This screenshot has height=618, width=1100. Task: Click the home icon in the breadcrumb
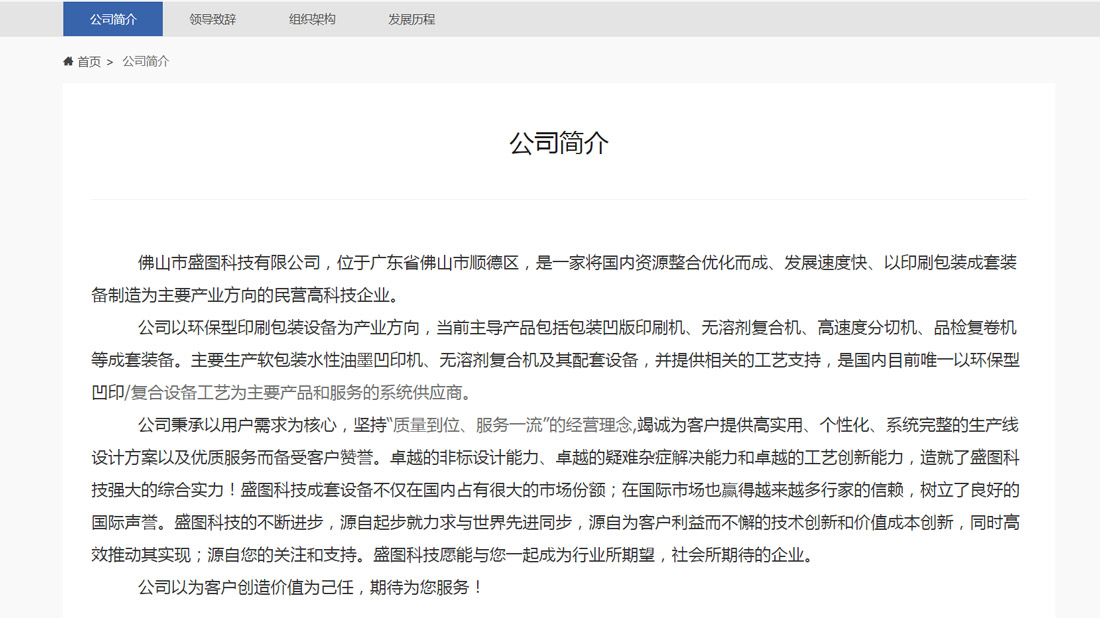coord(67,61)
